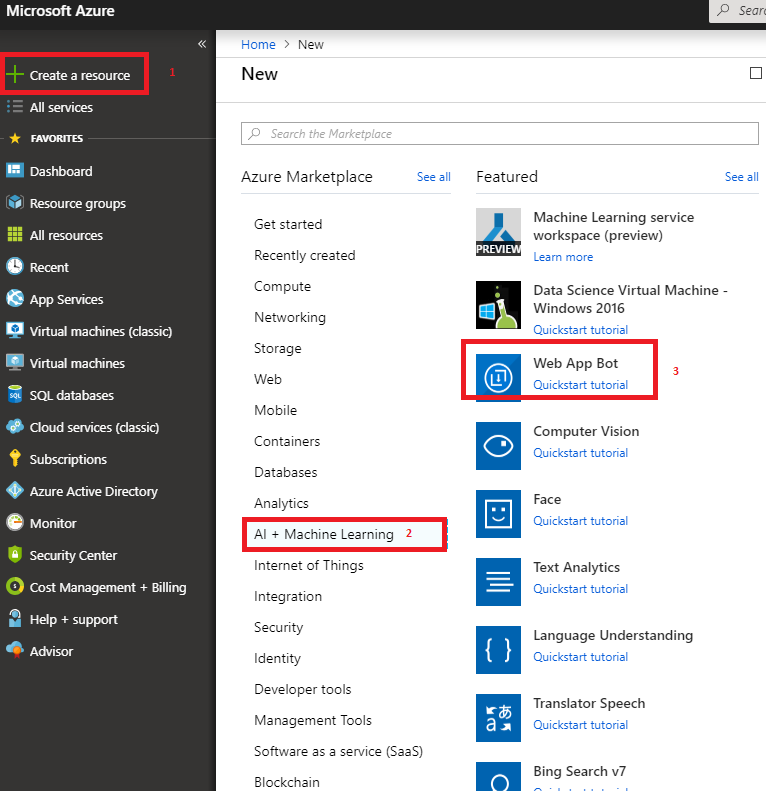The width and height of the screenshot is (766, 791).
Task: Open the Translator Speech icon
Action: [x=498, y=718]
